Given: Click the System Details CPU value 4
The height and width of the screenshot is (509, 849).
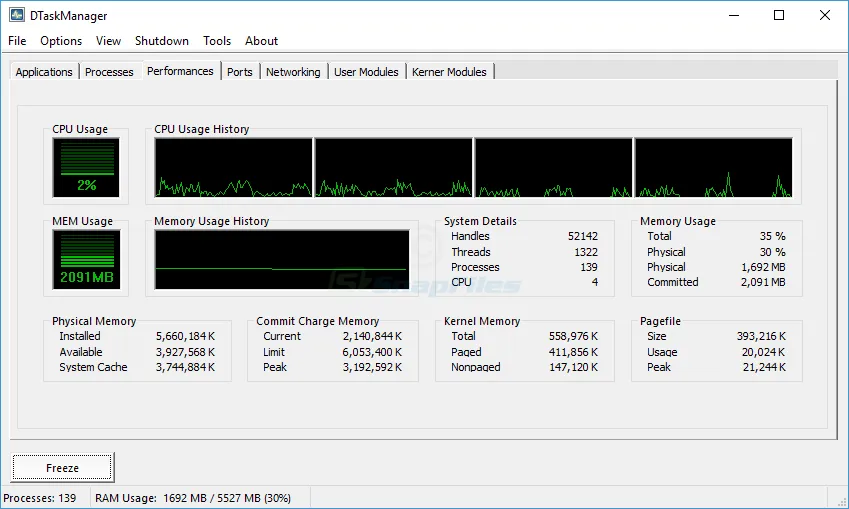Looking at the screenshot, I should coord(595,282).
